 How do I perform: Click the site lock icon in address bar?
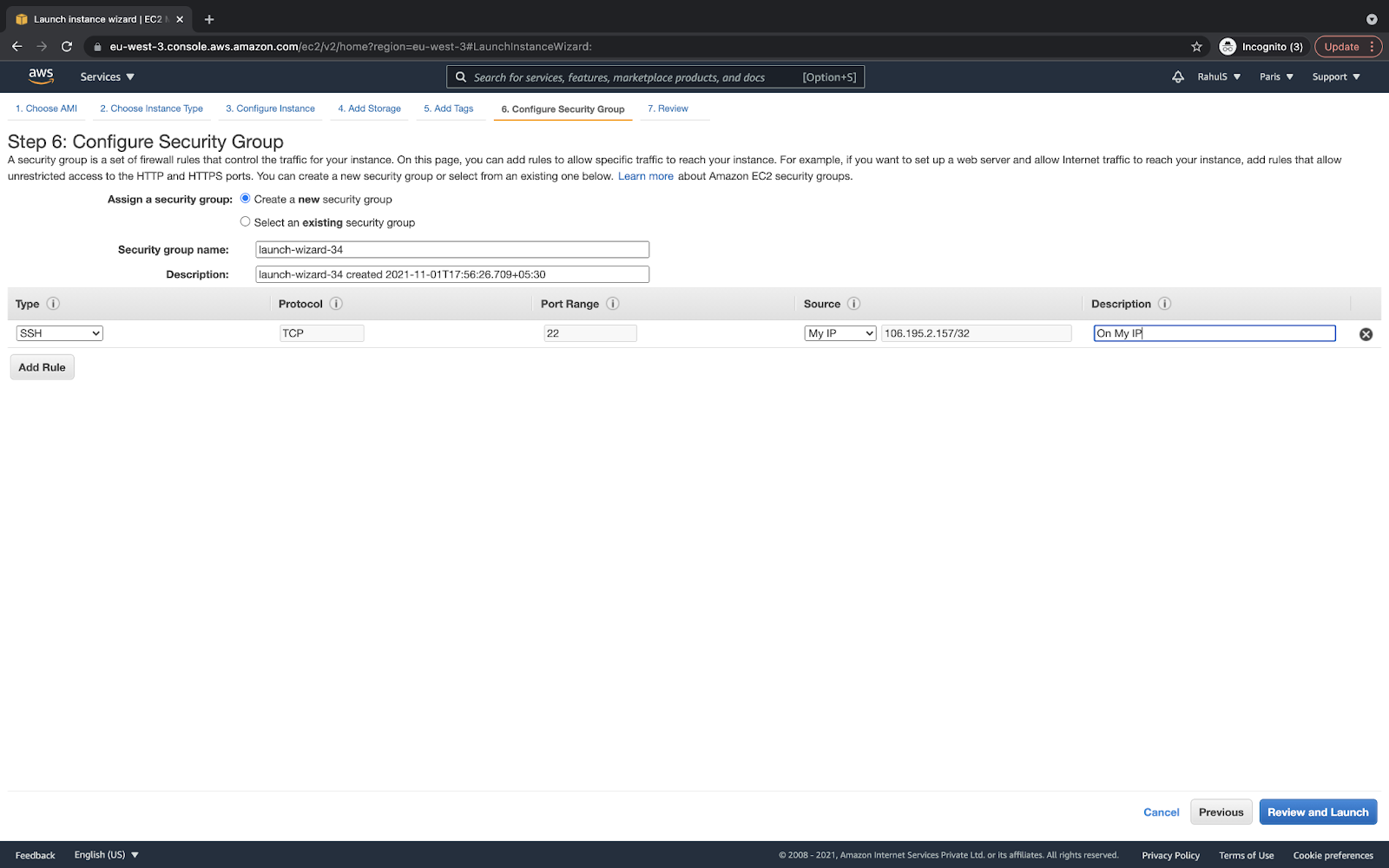coord(98,47)
